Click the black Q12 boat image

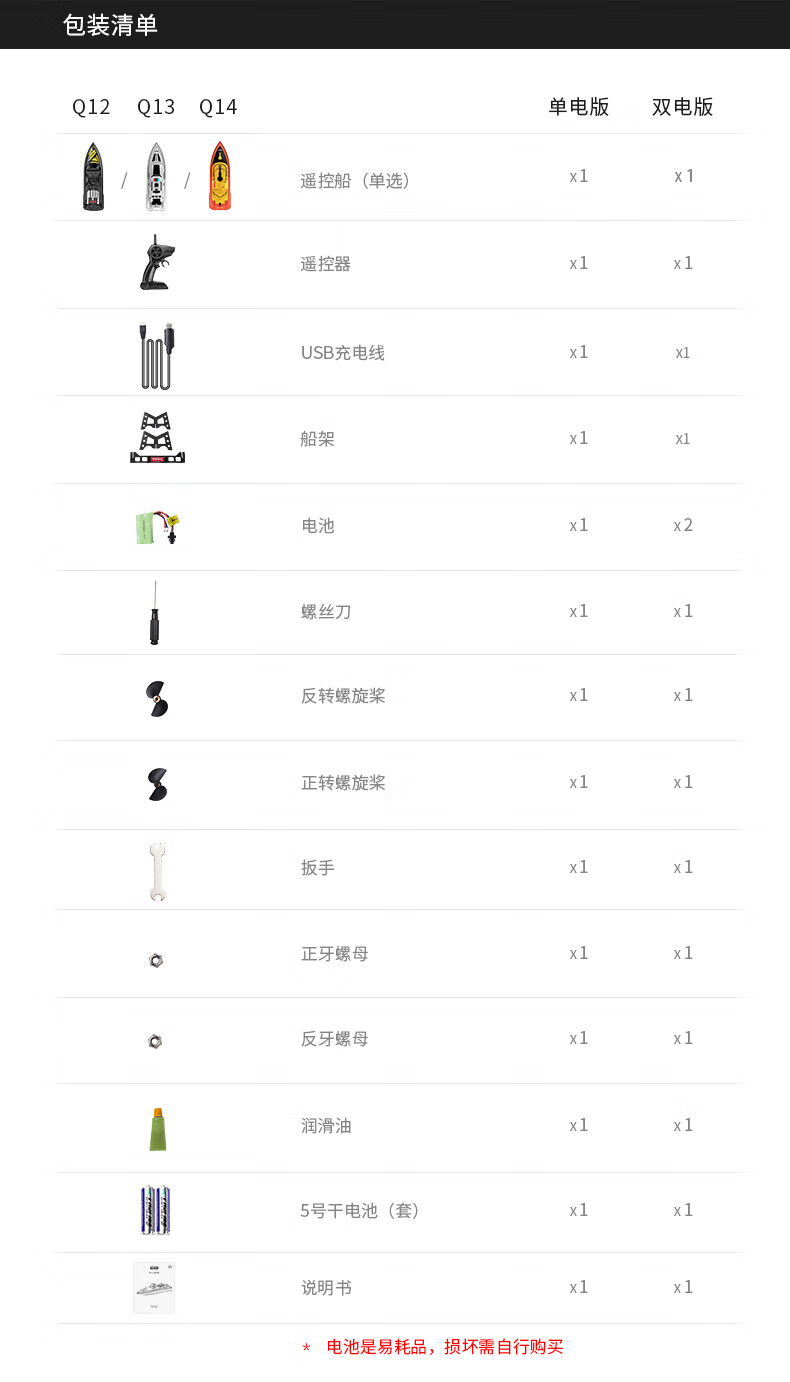pos(93,176)
